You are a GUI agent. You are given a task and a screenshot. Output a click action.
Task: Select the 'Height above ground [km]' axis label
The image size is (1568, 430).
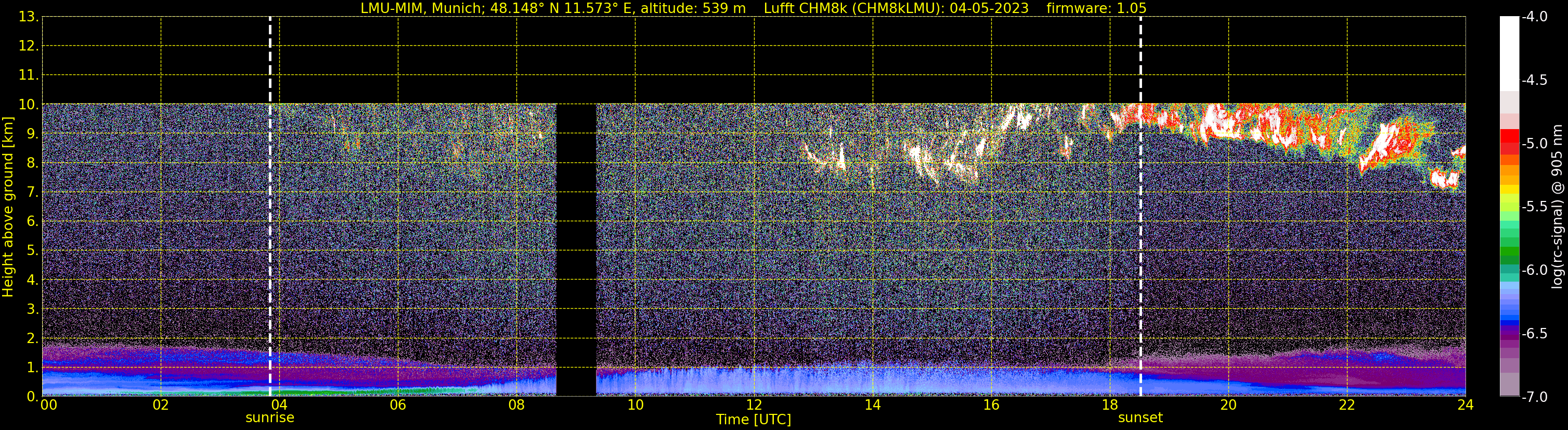8,207
